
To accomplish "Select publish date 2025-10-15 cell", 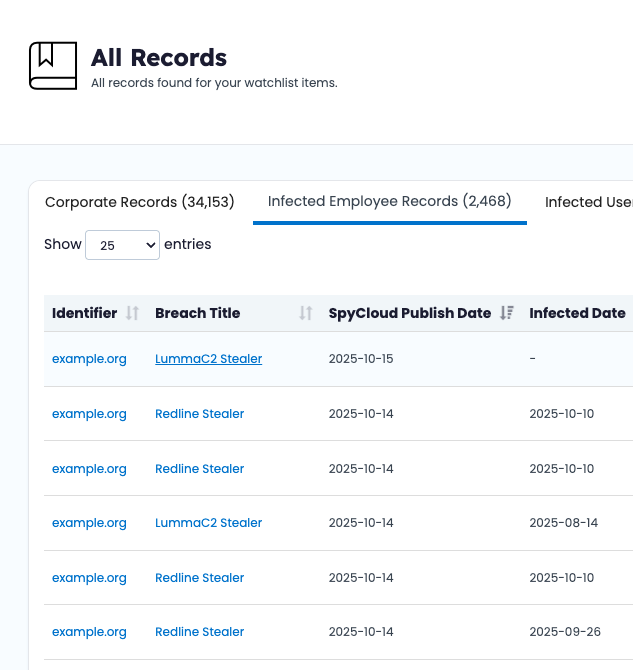I will point(361,359).
